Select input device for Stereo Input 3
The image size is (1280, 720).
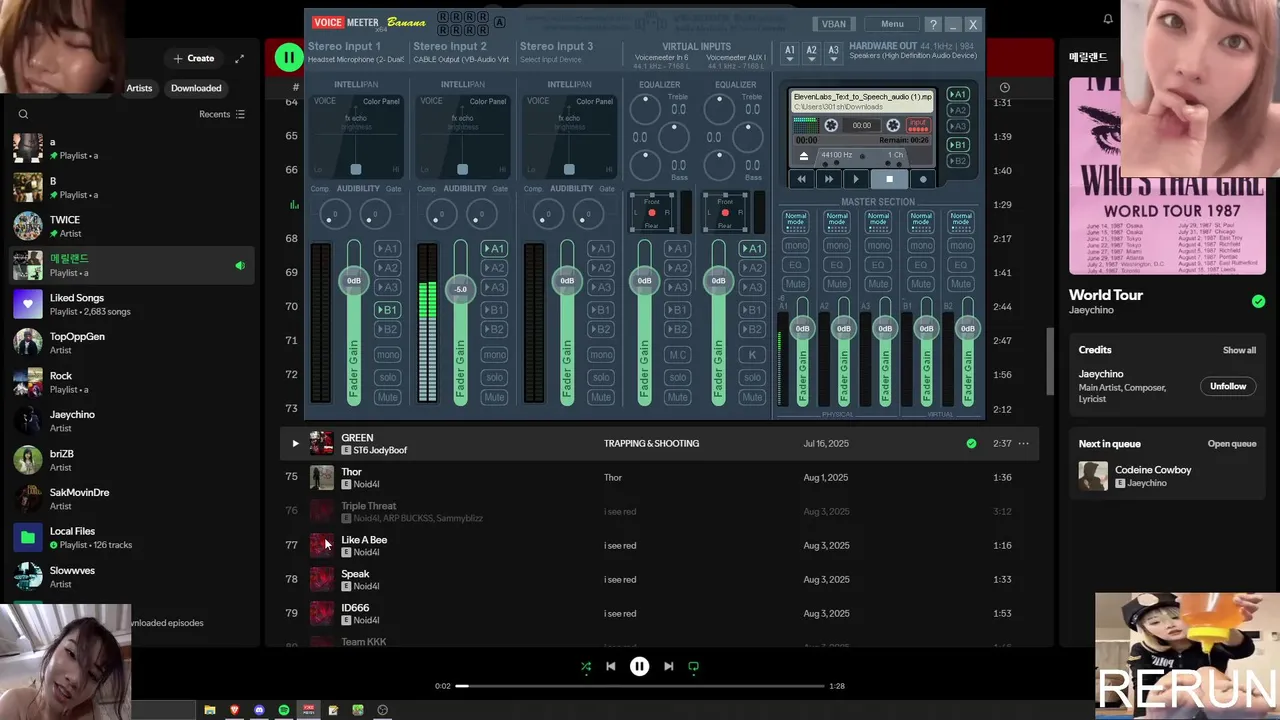pyautogui.click(x=551, y=59)
